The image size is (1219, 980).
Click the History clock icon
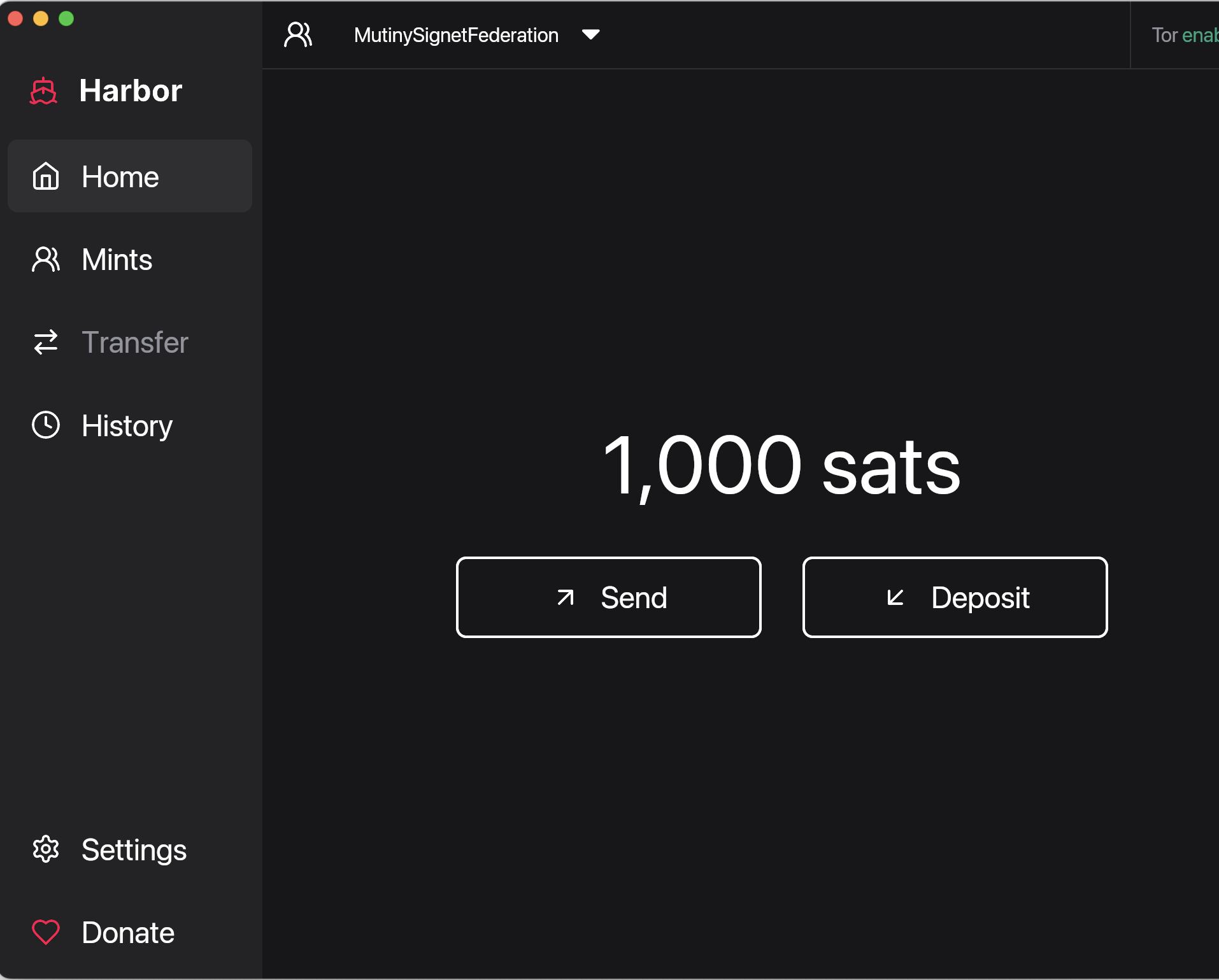46,425
